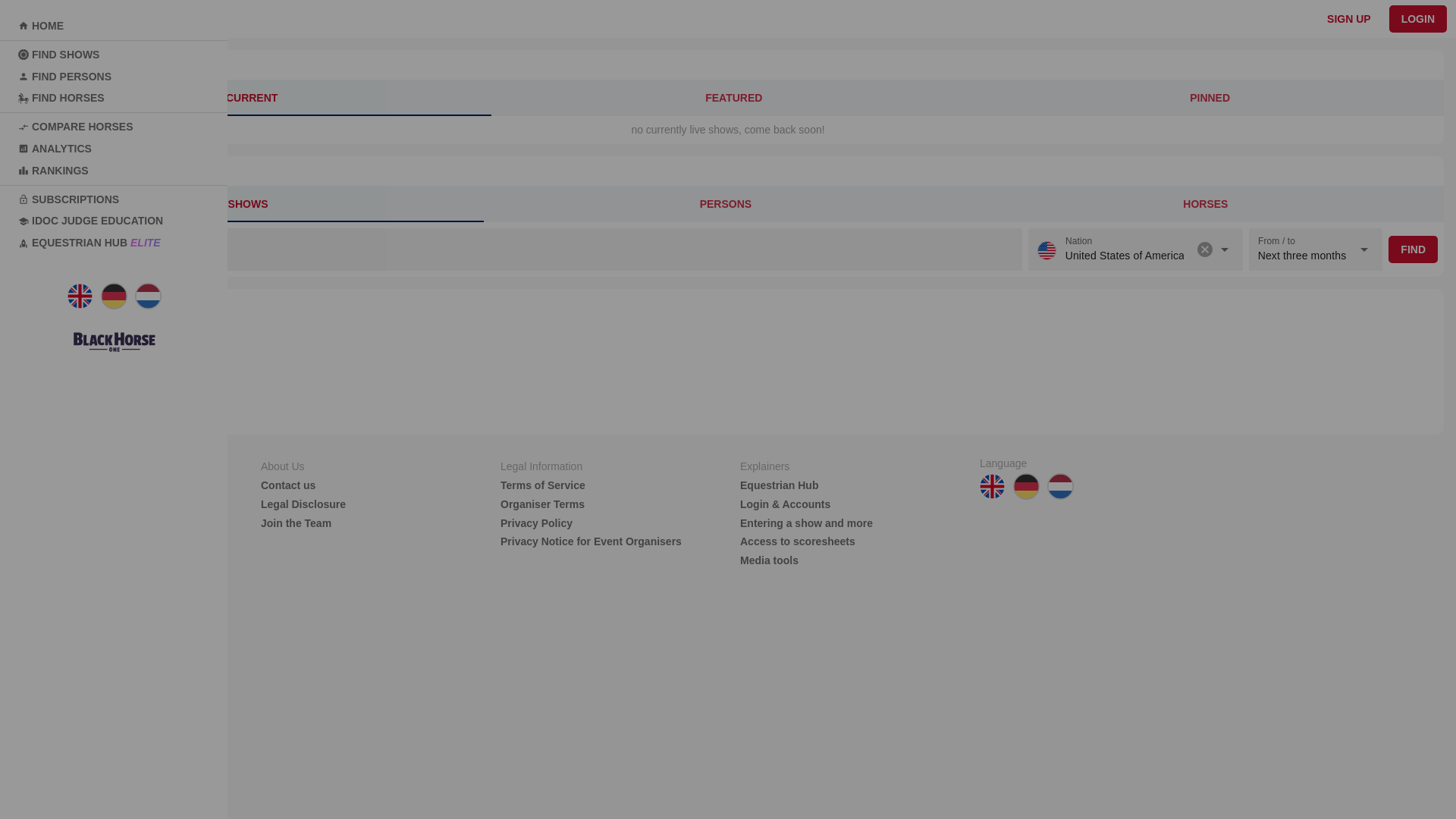
Task: Click the Black Horse One logo
Action: [114, 342]
